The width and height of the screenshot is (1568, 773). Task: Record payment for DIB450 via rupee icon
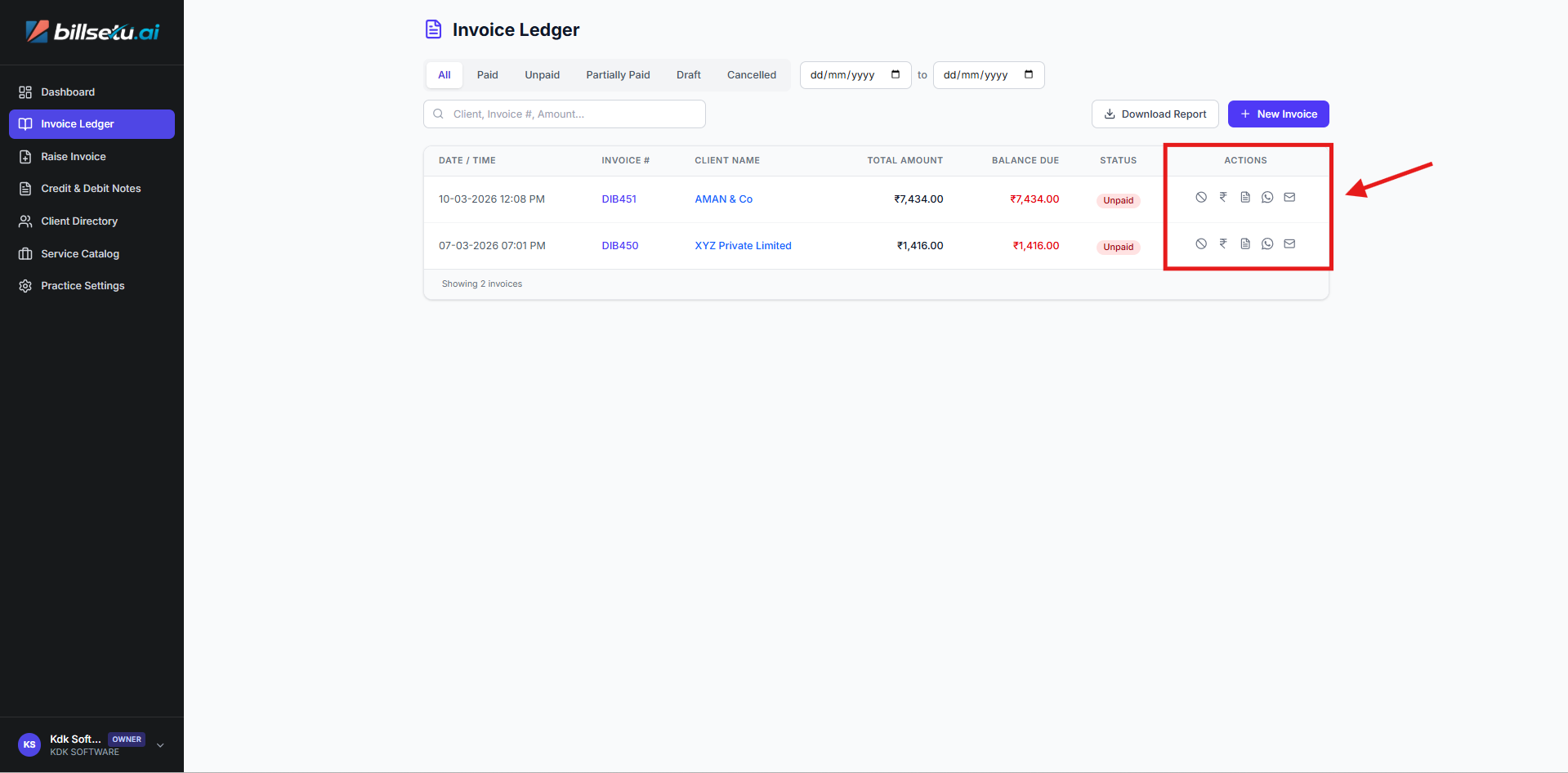(x=1222, y=244)
